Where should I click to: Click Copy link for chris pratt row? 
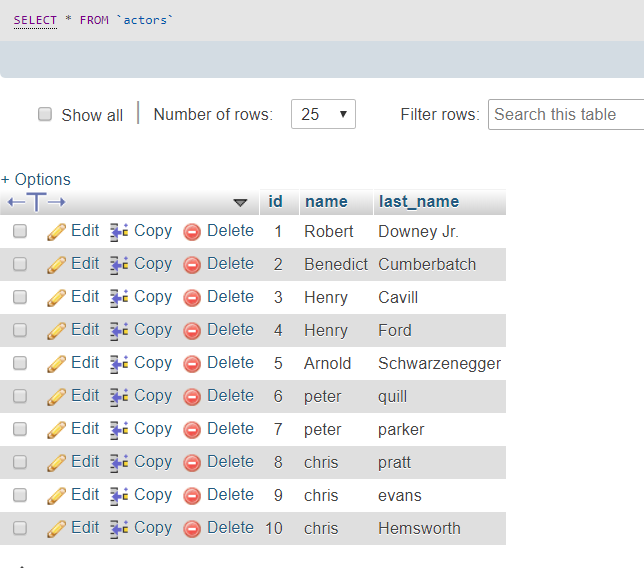point(153,462)
